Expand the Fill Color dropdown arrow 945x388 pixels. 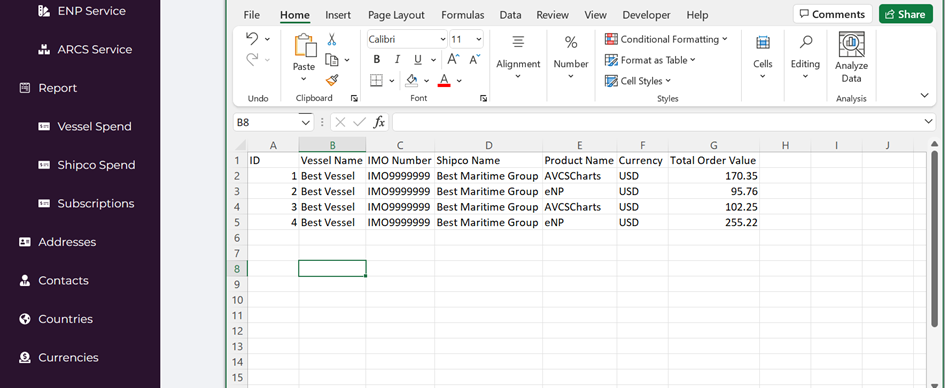point(427,81)
